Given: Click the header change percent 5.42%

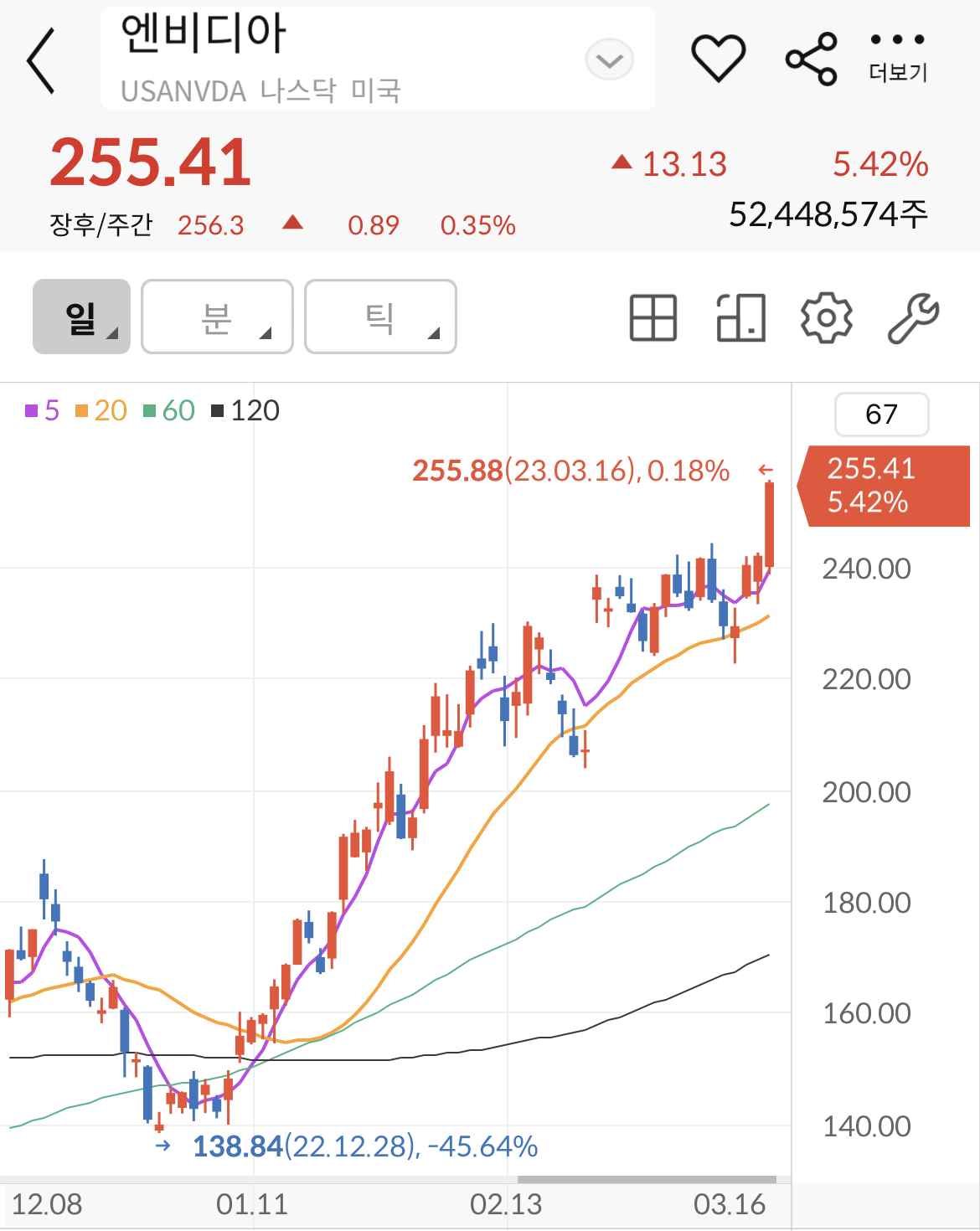Looking at the screenshot, I should (x=880, y=164).
